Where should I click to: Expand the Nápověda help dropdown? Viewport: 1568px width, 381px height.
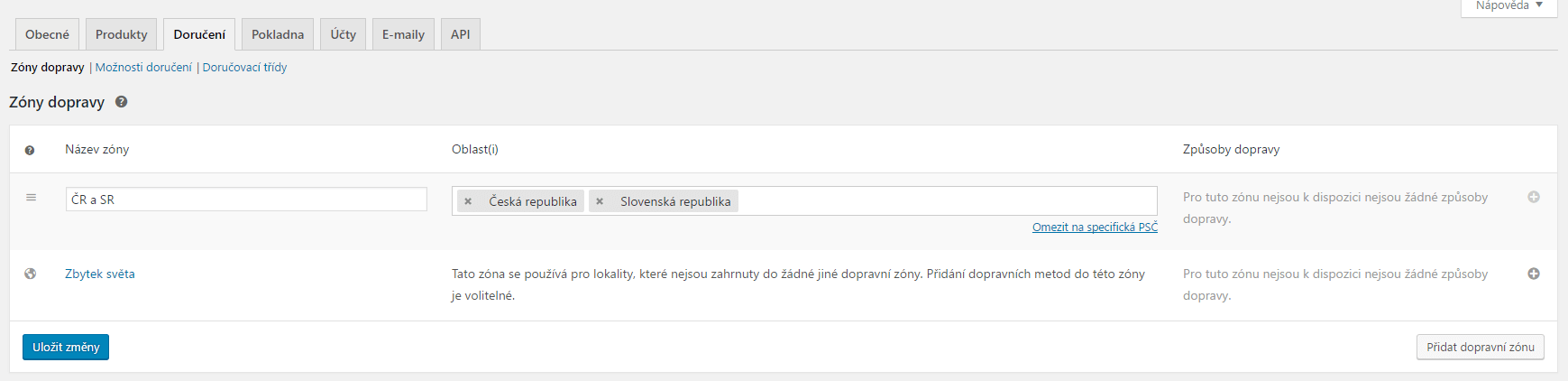point(1508,6)
